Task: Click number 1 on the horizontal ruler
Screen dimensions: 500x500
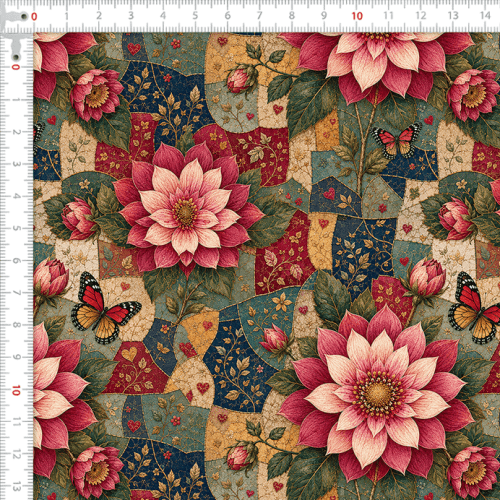Action: click(x=67, y=16)
